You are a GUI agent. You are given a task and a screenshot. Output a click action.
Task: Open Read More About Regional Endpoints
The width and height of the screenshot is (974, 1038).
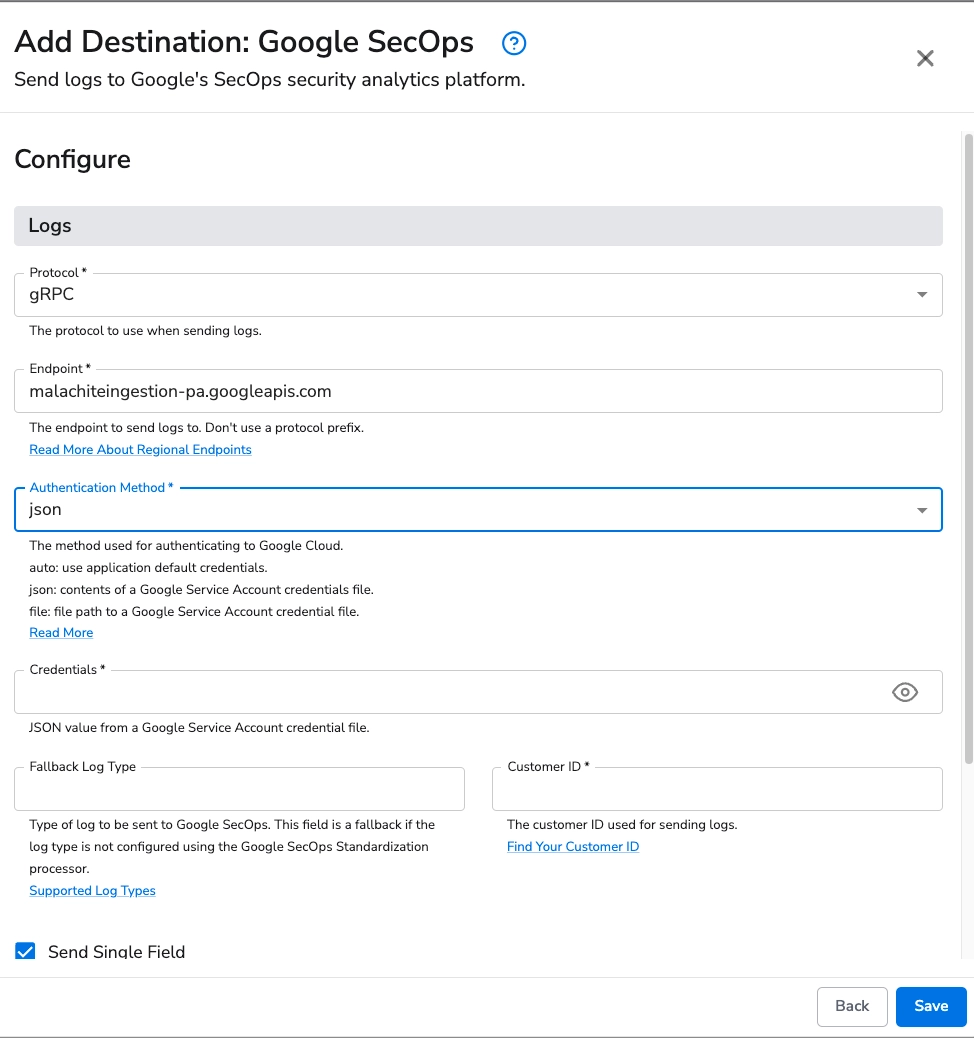[140, 449]
